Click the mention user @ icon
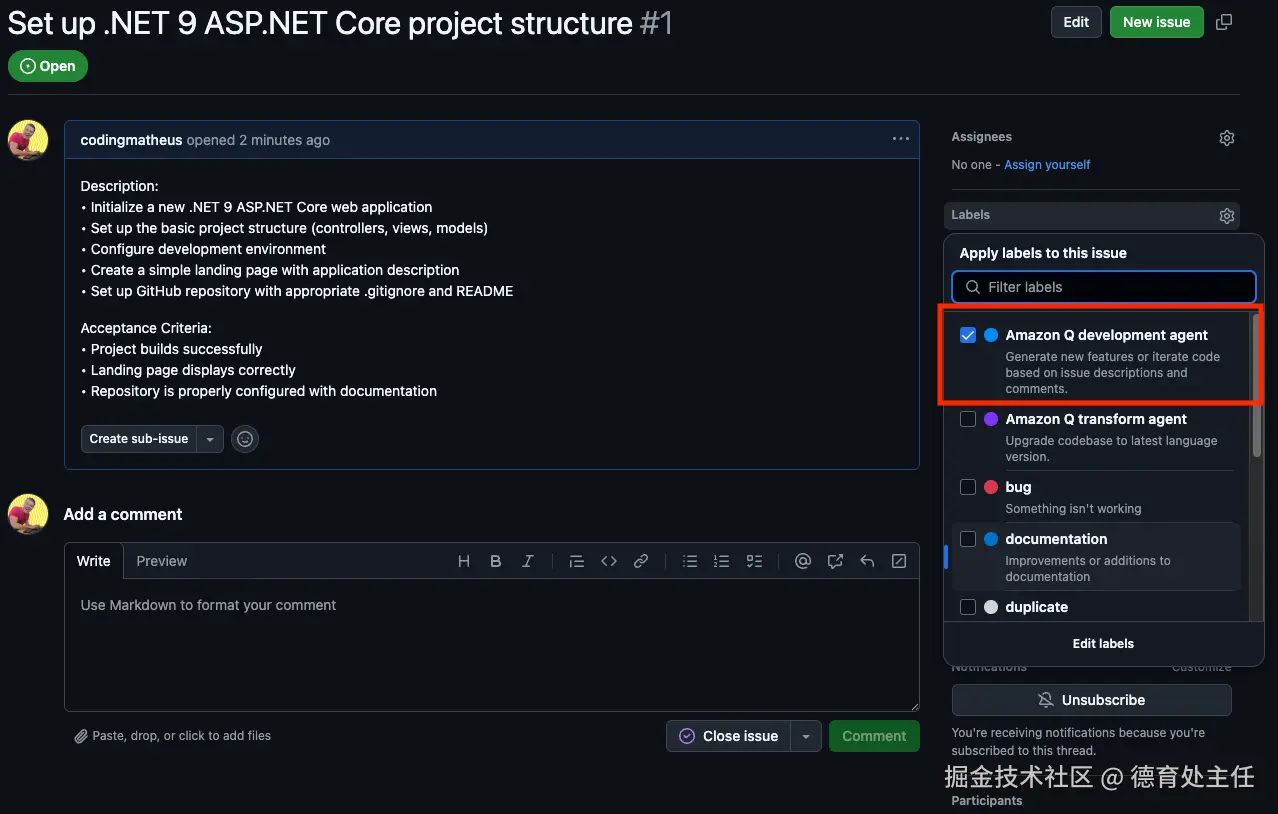Viewport: 1278px width, 814px height. 802,561
